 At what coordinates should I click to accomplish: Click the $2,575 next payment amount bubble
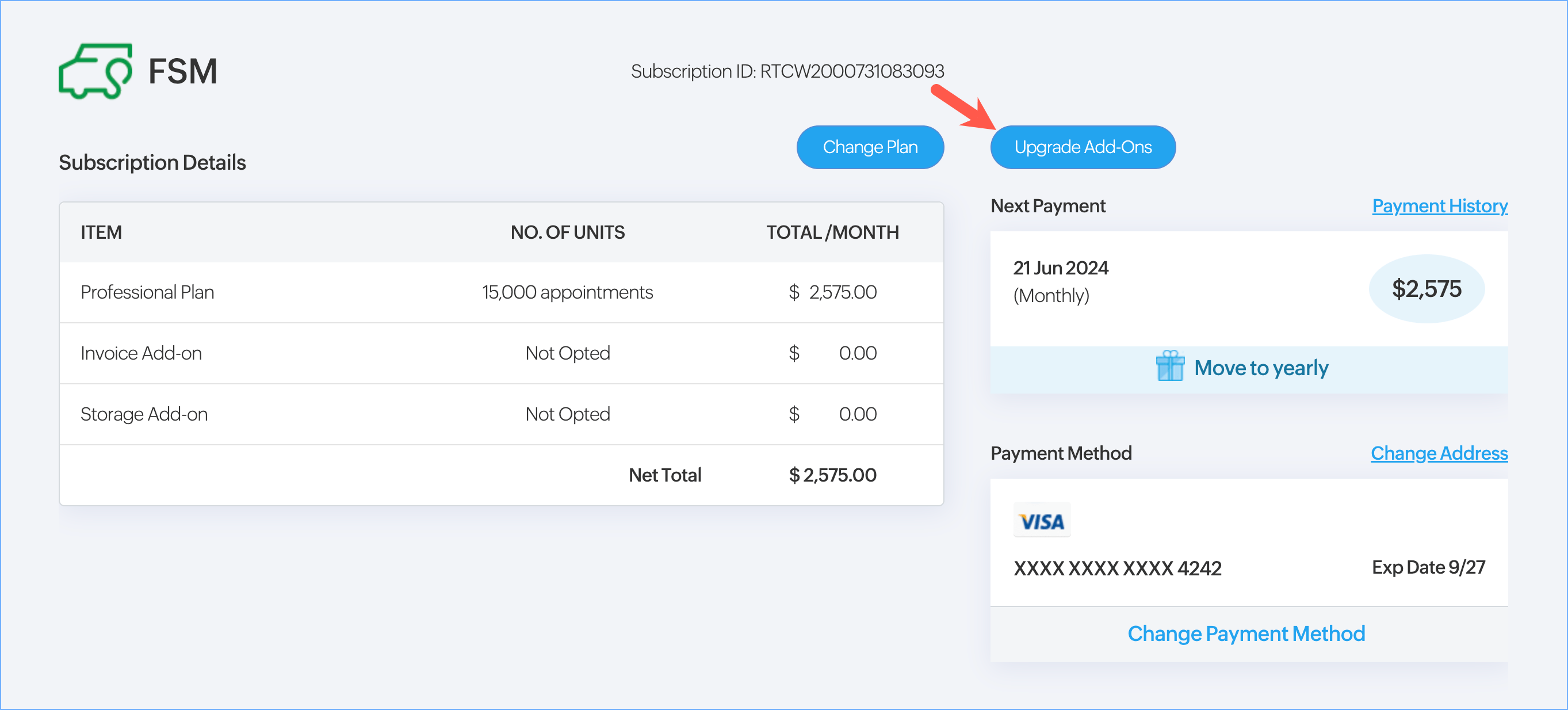pyautogui.click(x=1425, y=289)
